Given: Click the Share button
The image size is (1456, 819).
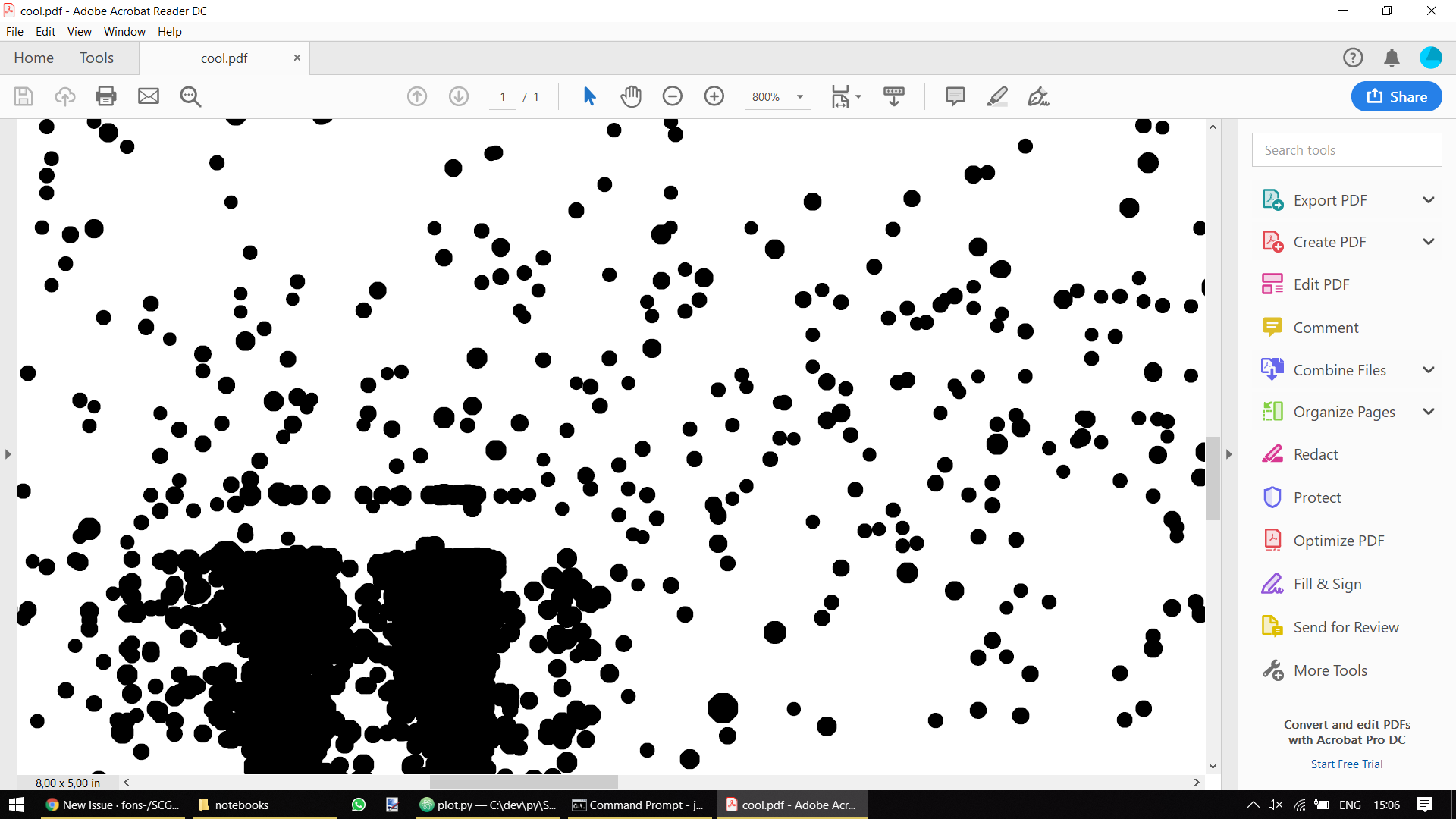Looking at the screenshot, I should (1396, 96).
